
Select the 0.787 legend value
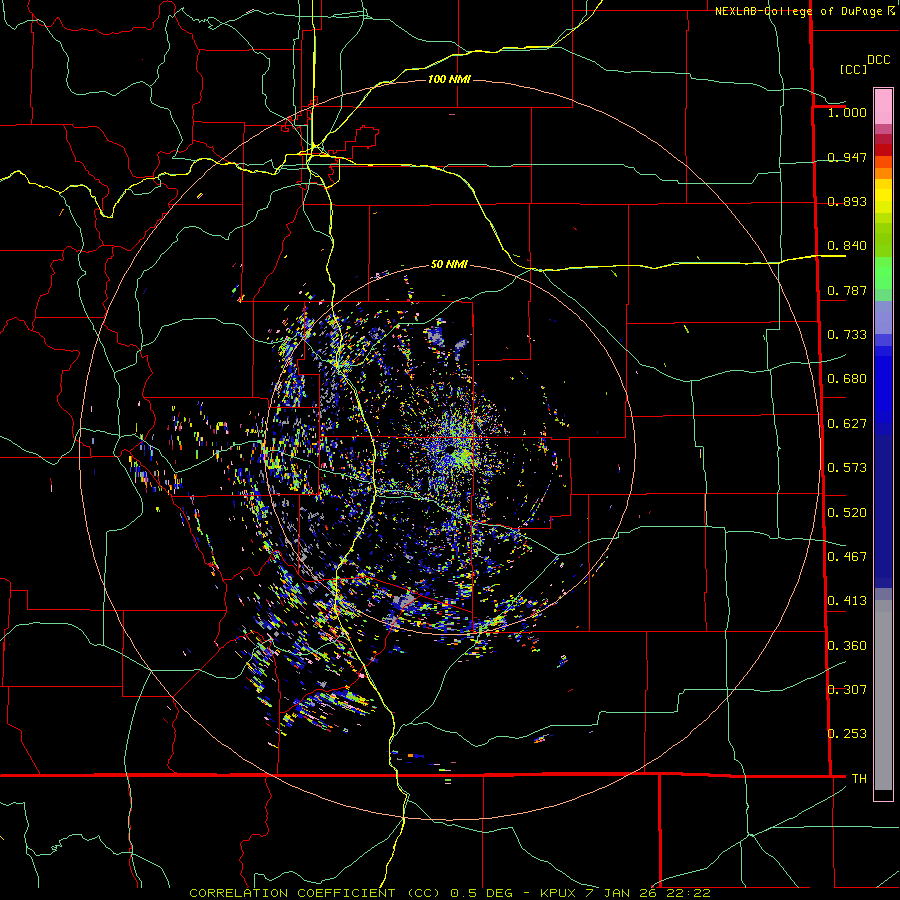click(847, 290)
